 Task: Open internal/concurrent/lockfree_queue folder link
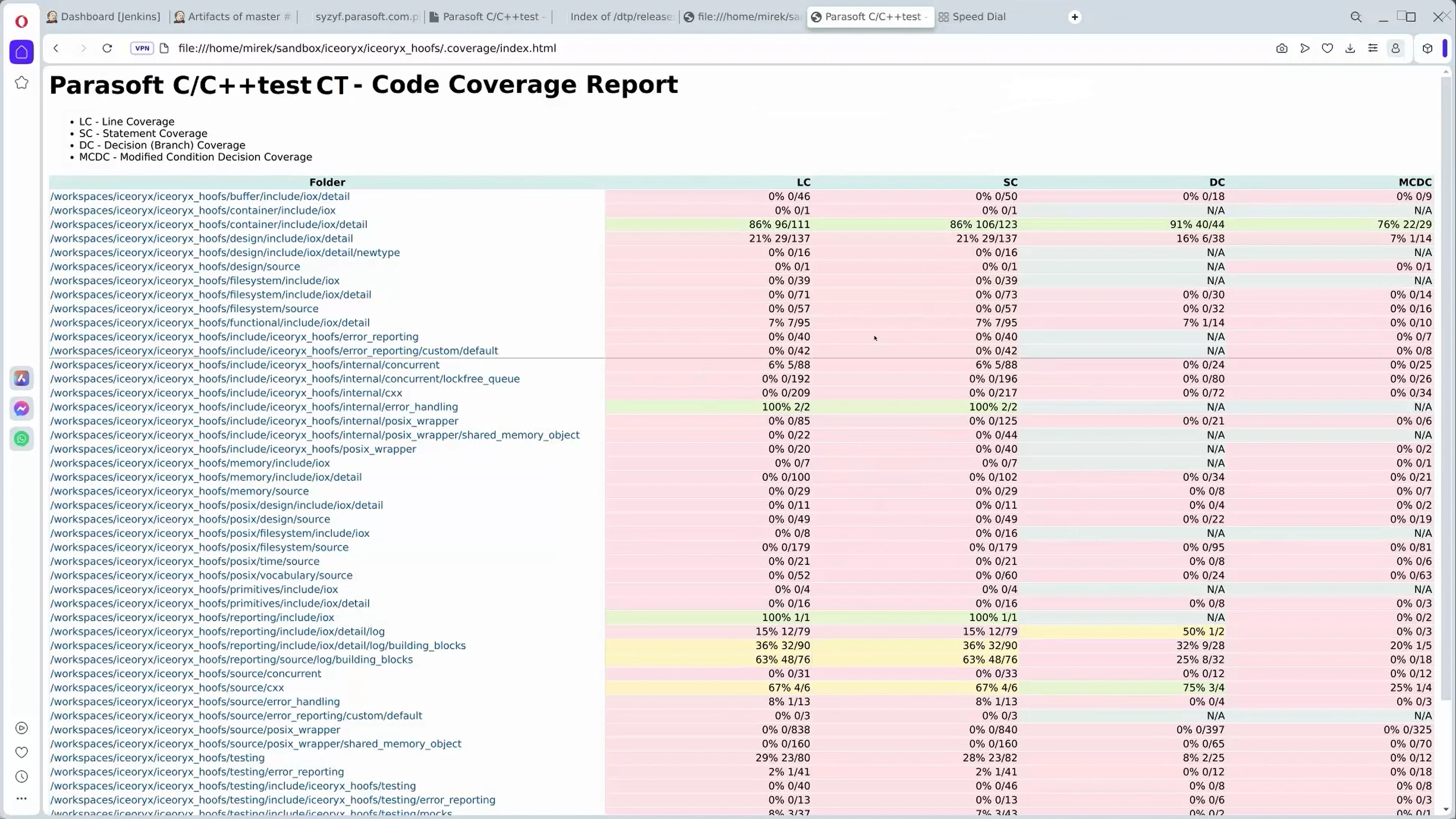tap(285, 379)
